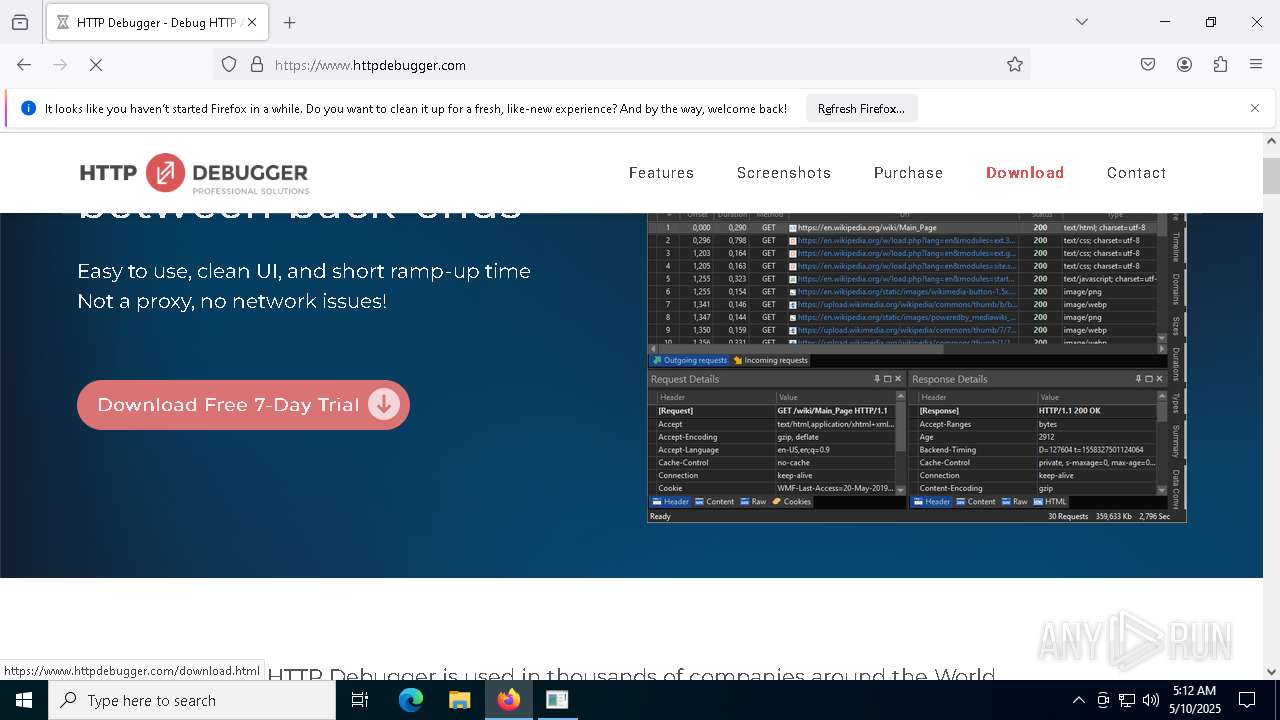Click the Firefox back arrow

coord(24,65)
